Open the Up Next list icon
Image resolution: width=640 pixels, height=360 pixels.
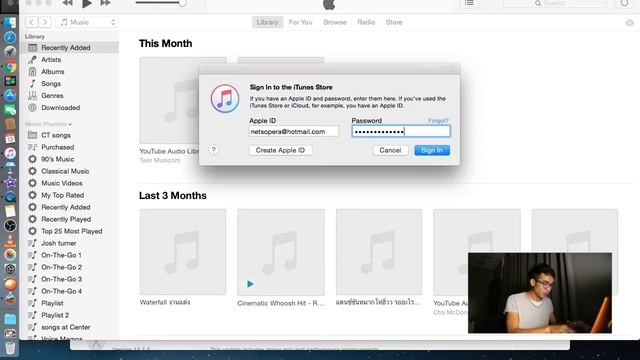tap(469, 3)
